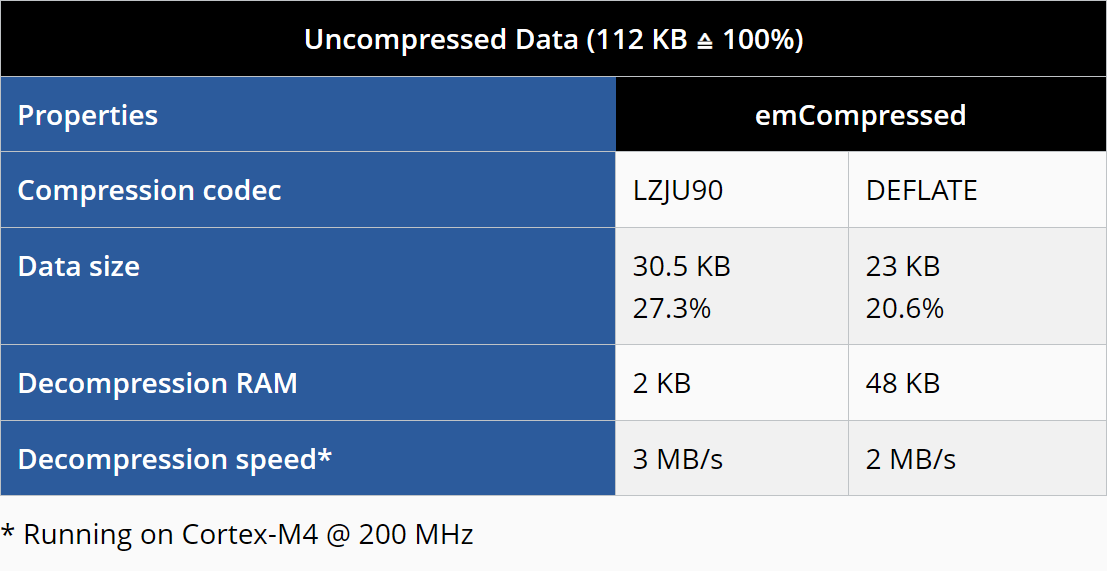
Task: Select the Properties header cell
Action: (308, 114)
